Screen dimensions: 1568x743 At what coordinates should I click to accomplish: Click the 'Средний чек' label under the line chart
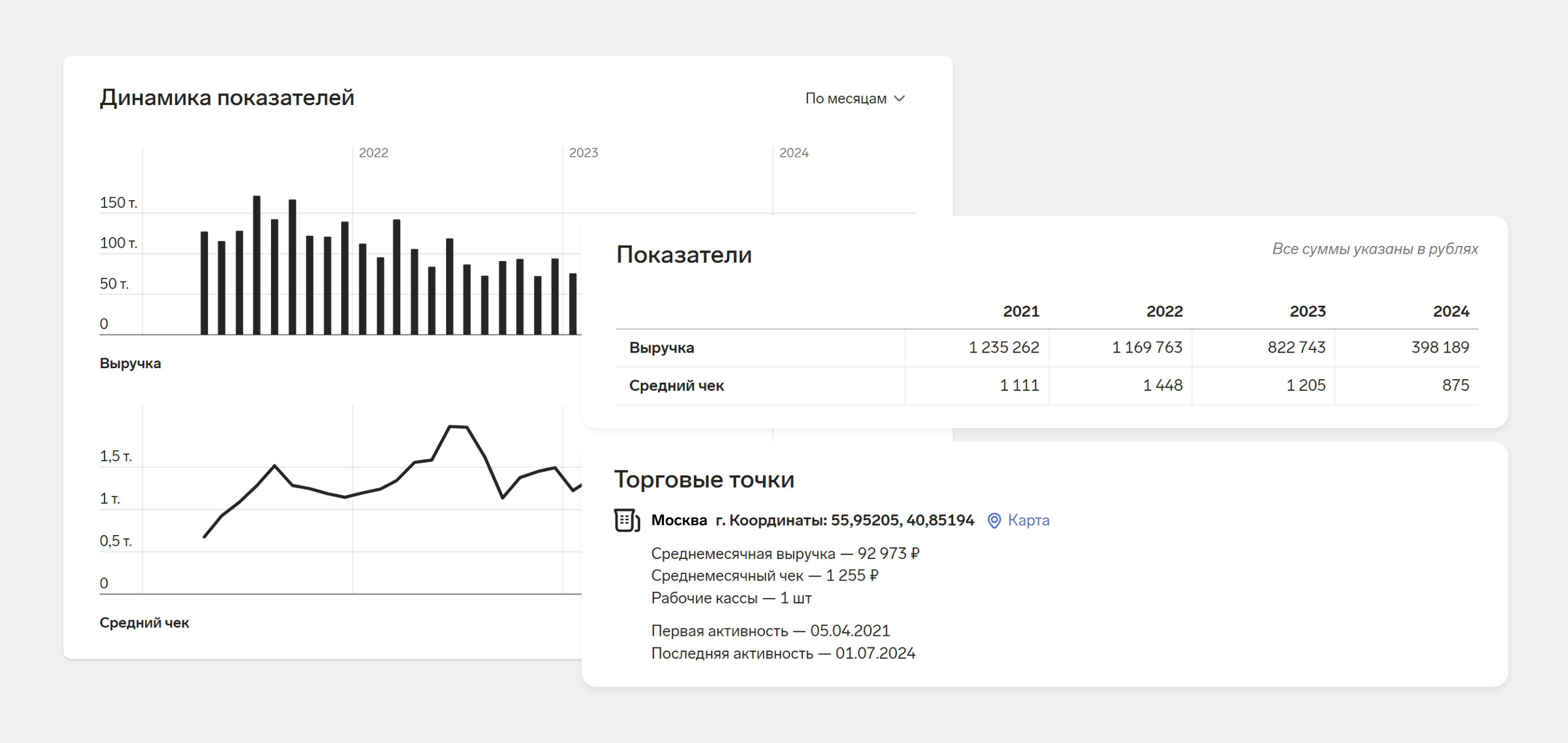tap(144, 622)
